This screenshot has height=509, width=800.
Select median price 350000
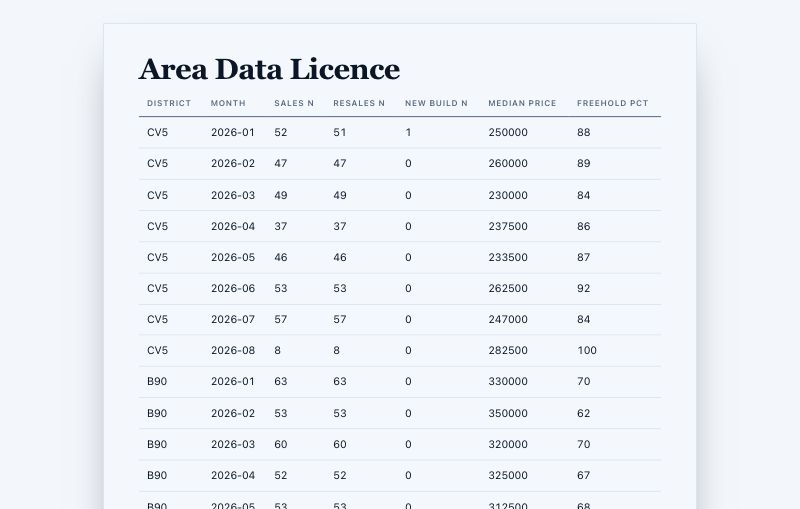(x=508, y=414)
